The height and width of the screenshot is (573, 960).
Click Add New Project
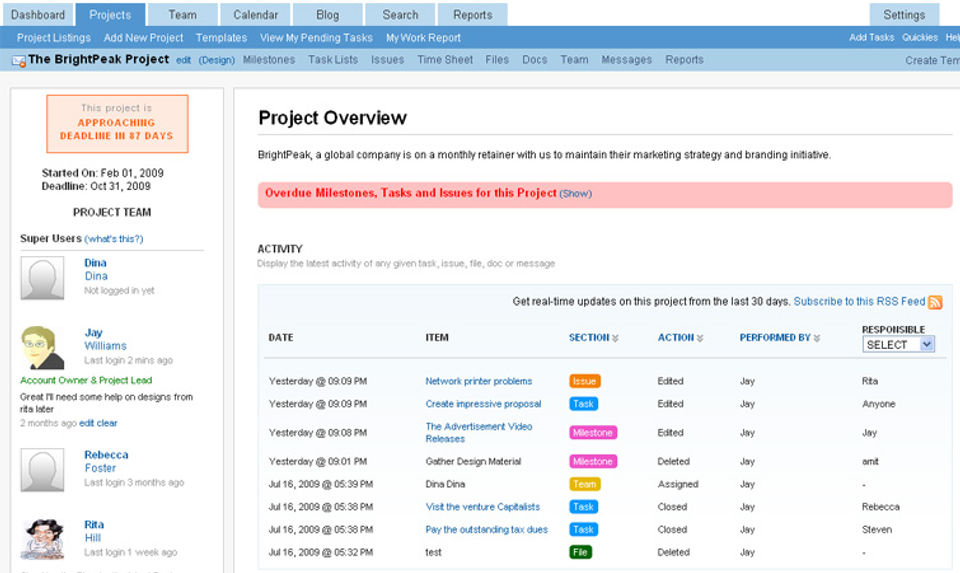point(143,38)
